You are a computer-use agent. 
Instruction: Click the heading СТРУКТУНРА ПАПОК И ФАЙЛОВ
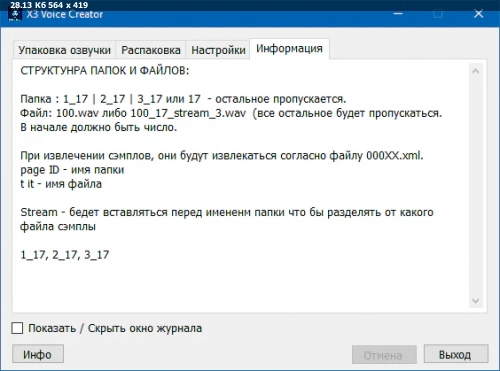coord(105,71)
